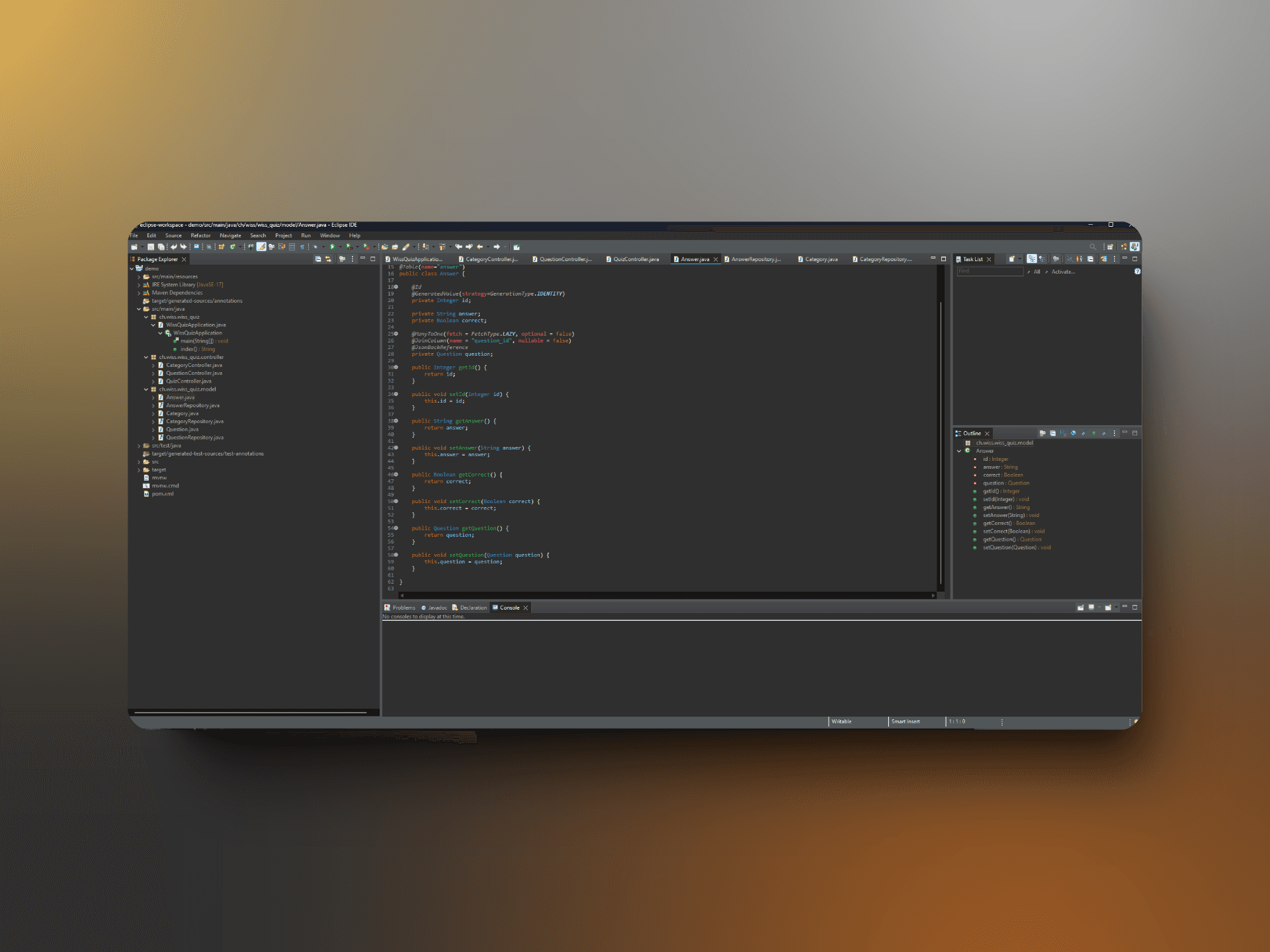Click Collapse All in Package Explorer
The height and width of the screenshot is (952, 1270).
[x=318, y=259]
